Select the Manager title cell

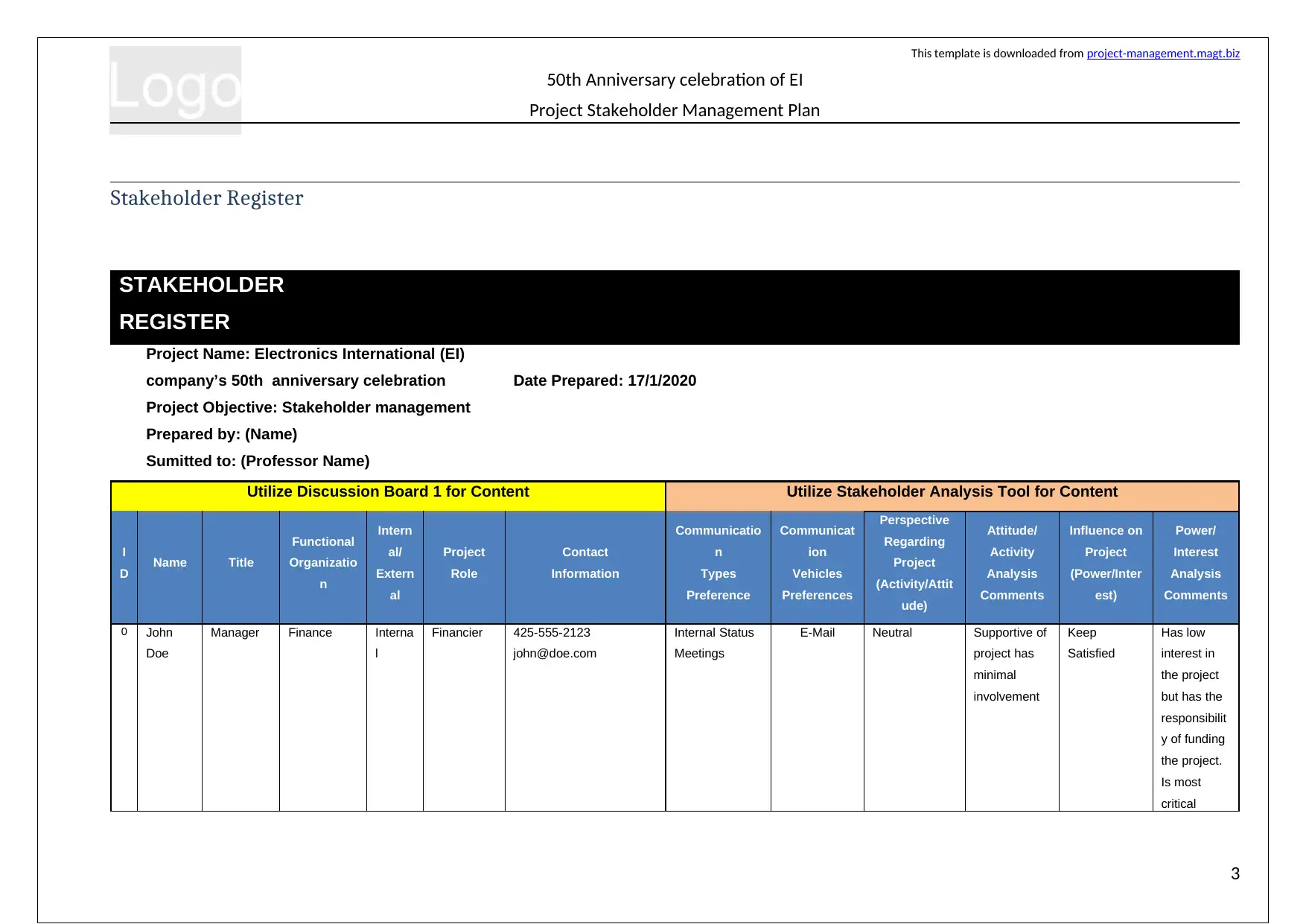(x=241, y=717)
